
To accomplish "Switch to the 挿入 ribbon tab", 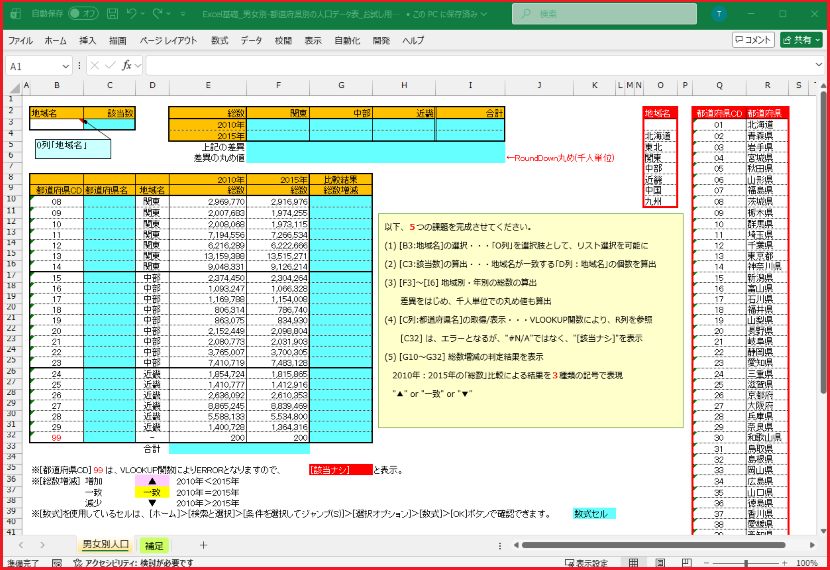I will [87, 40].
